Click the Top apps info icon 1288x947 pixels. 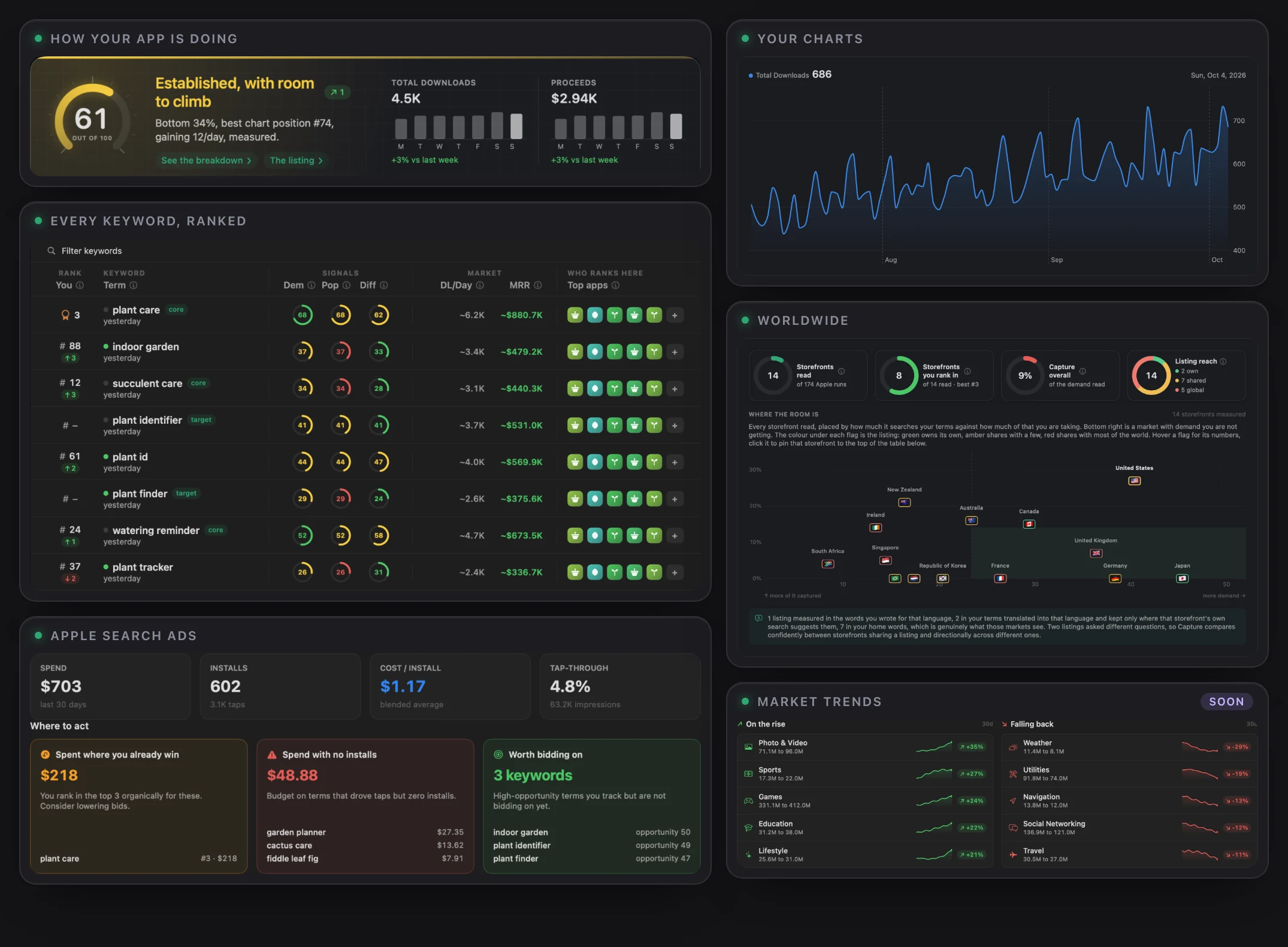[x=615, y=285]
